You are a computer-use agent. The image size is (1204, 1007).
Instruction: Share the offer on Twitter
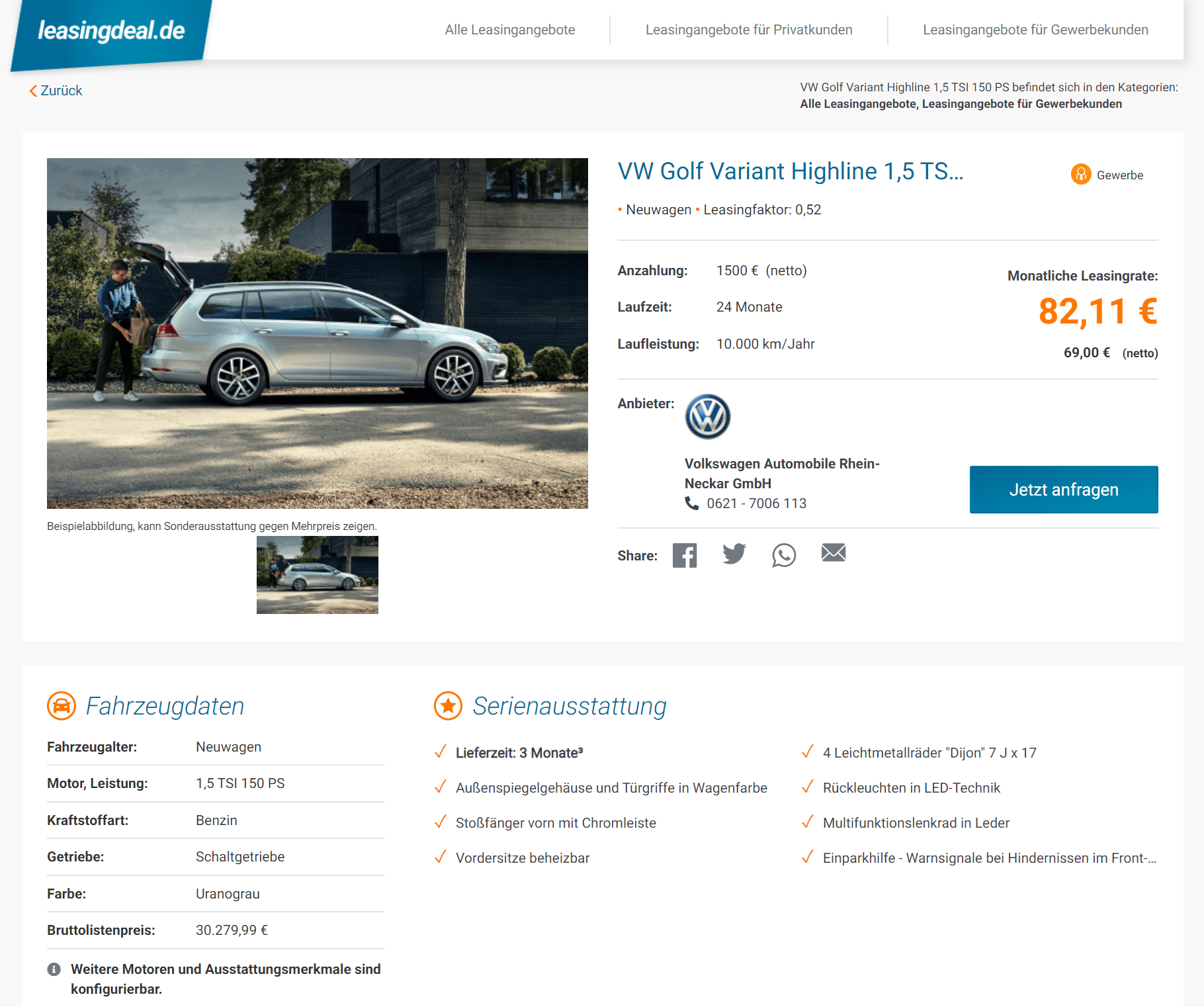734,554
